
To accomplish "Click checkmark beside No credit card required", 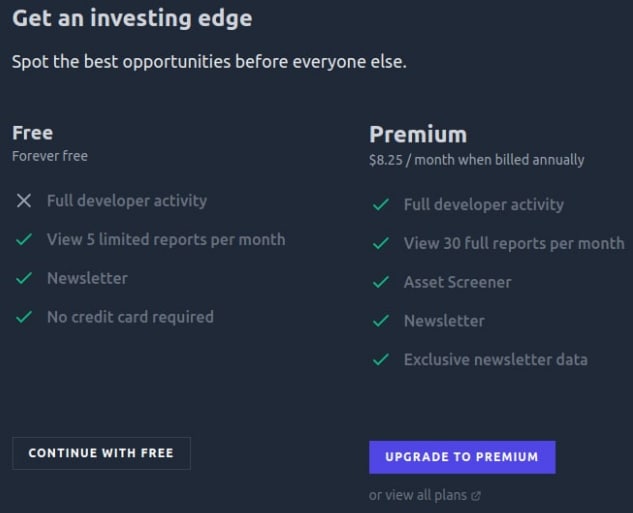I will point(24,317).
